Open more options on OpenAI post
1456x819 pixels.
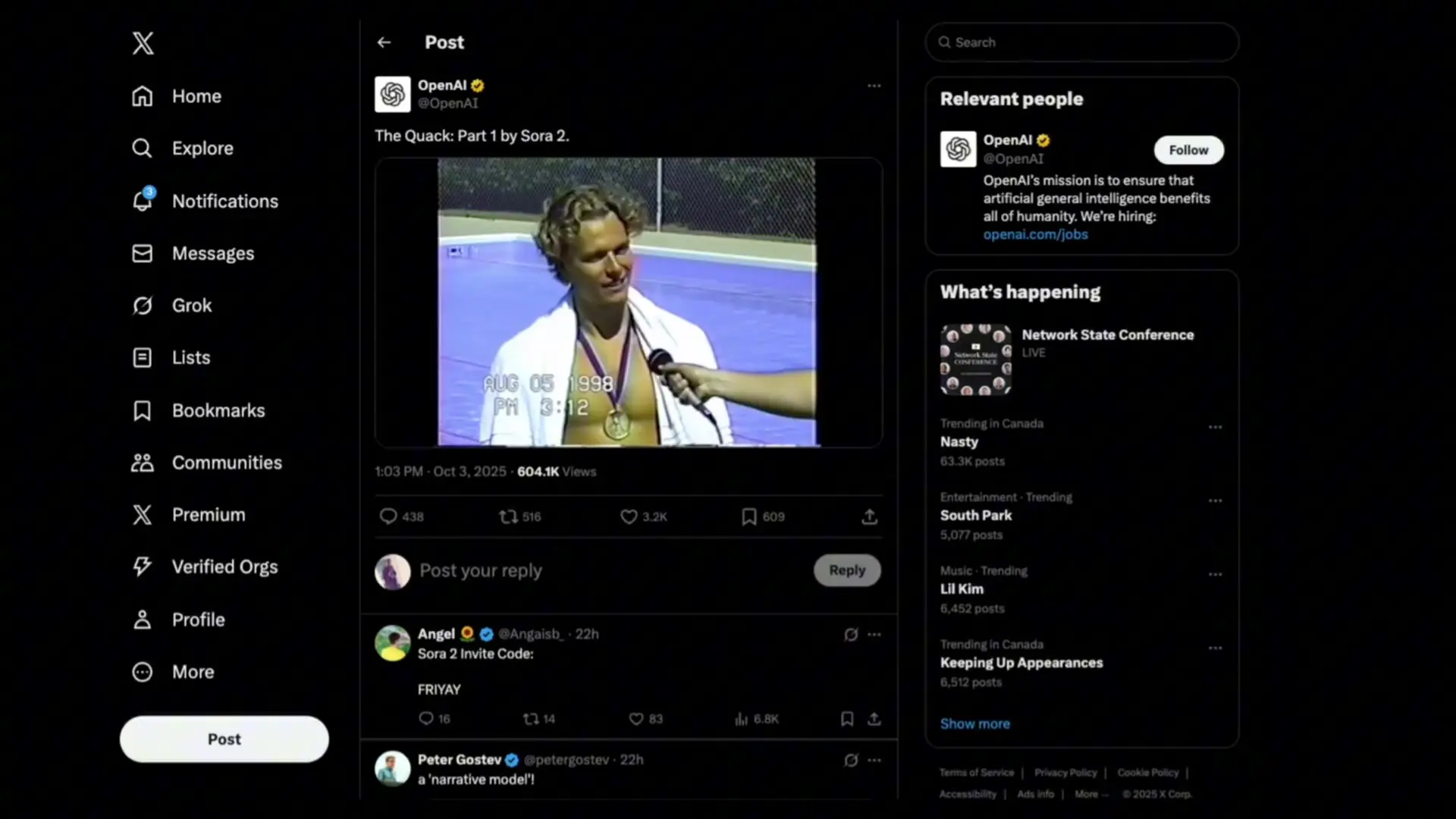(874, 86)
